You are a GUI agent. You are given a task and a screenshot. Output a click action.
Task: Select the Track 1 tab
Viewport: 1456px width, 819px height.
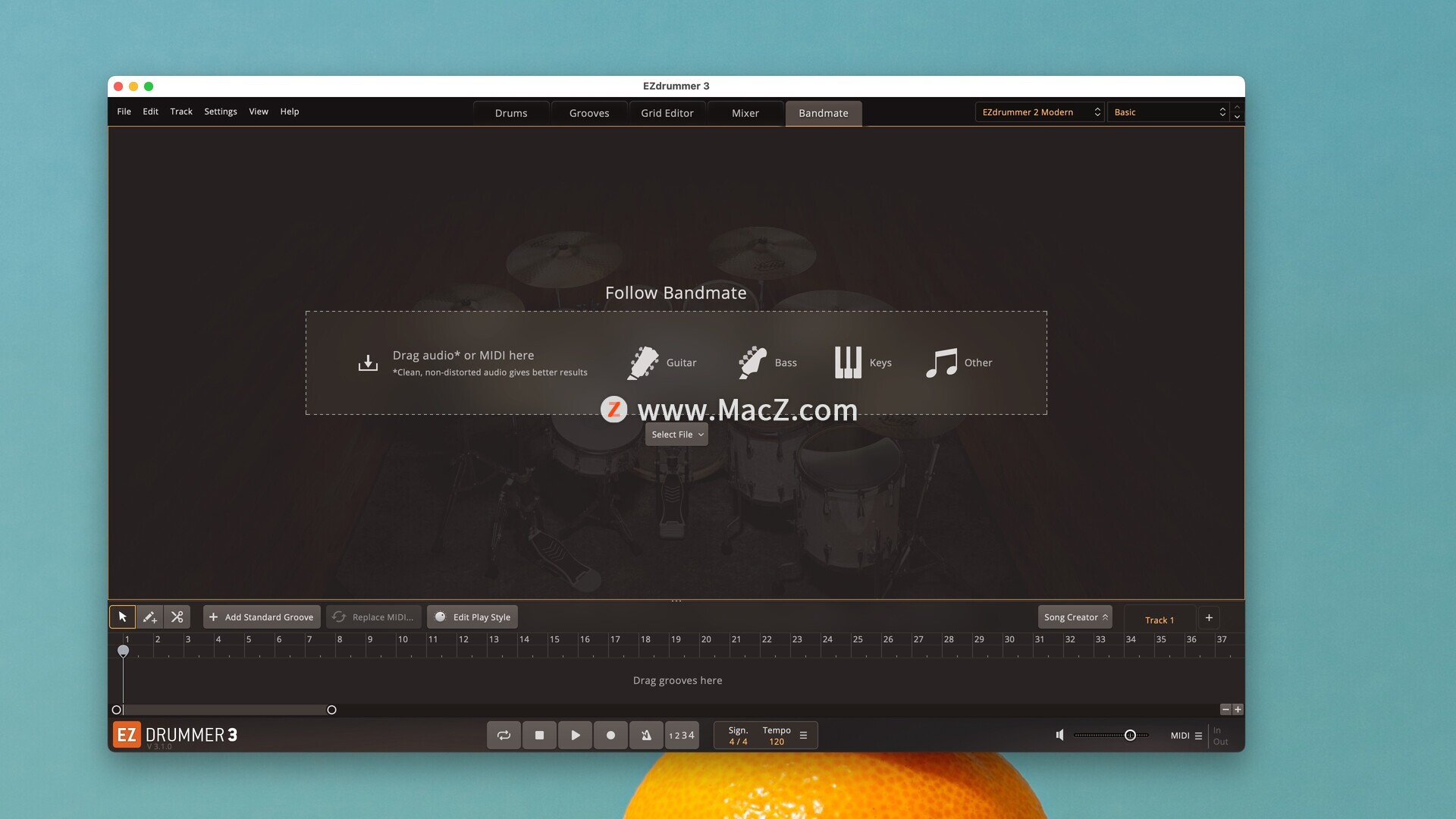(1159, 620)
